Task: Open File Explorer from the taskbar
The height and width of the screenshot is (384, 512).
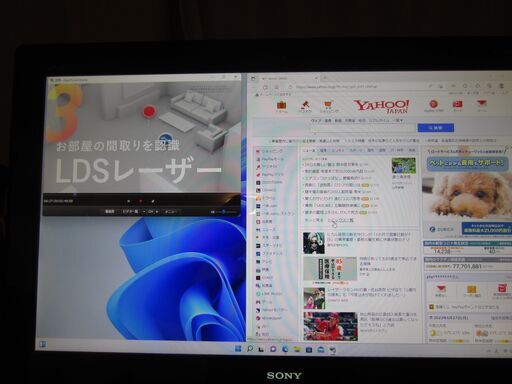Action: click(x=297, y=349)
